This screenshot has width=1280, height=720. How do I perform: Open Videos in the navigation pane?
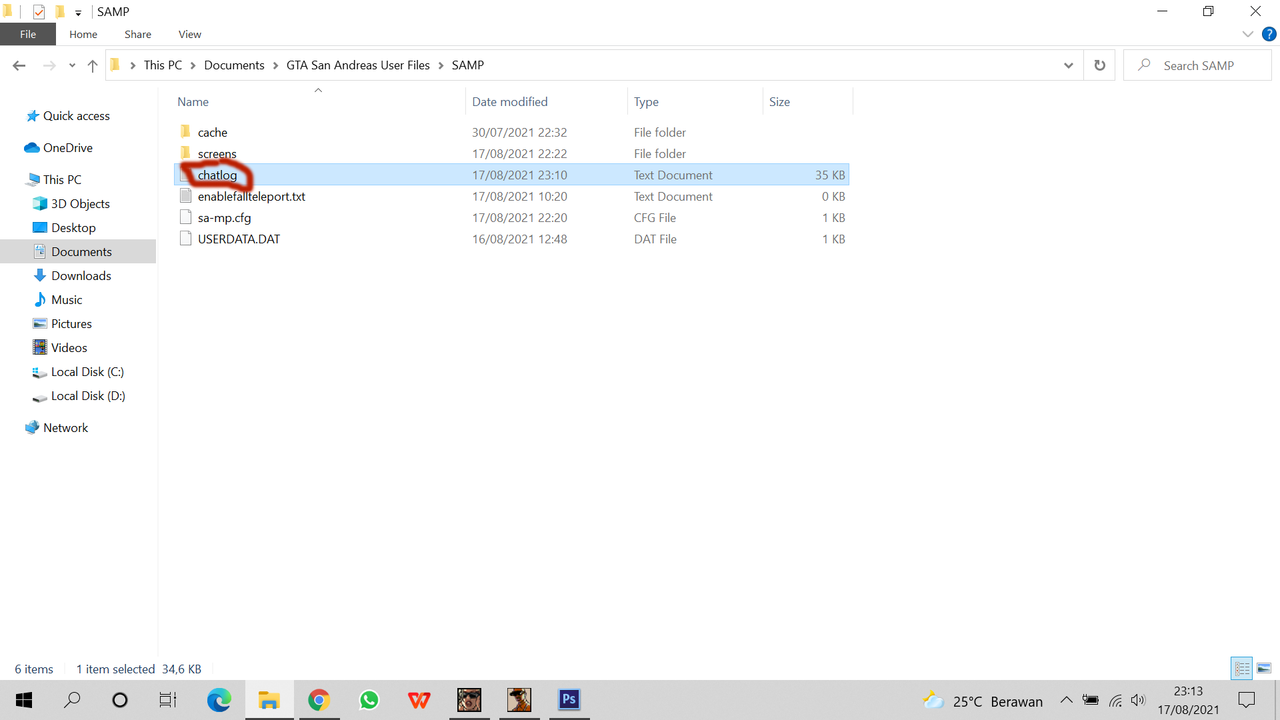click(69, 348)
